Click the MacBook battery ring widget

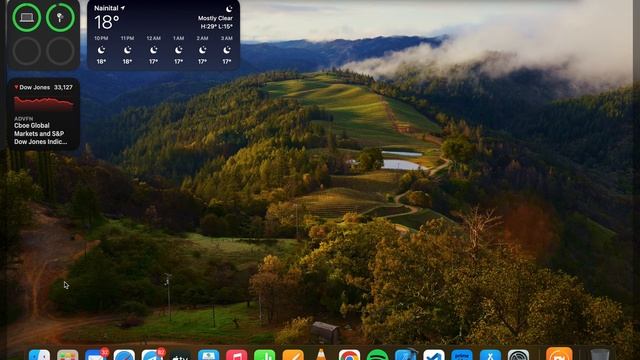click(x=27, y=18)
